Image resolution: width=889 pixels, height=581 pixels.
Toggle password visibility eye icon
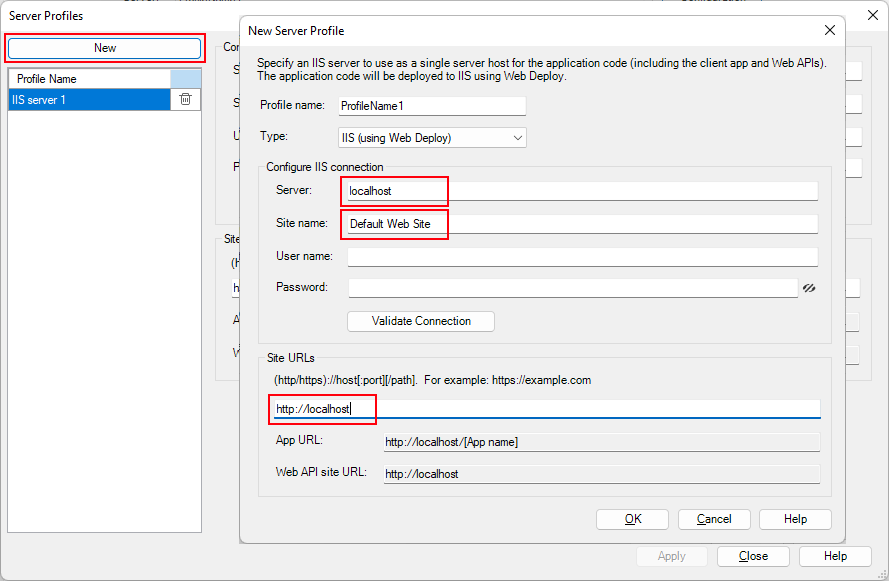809,288
